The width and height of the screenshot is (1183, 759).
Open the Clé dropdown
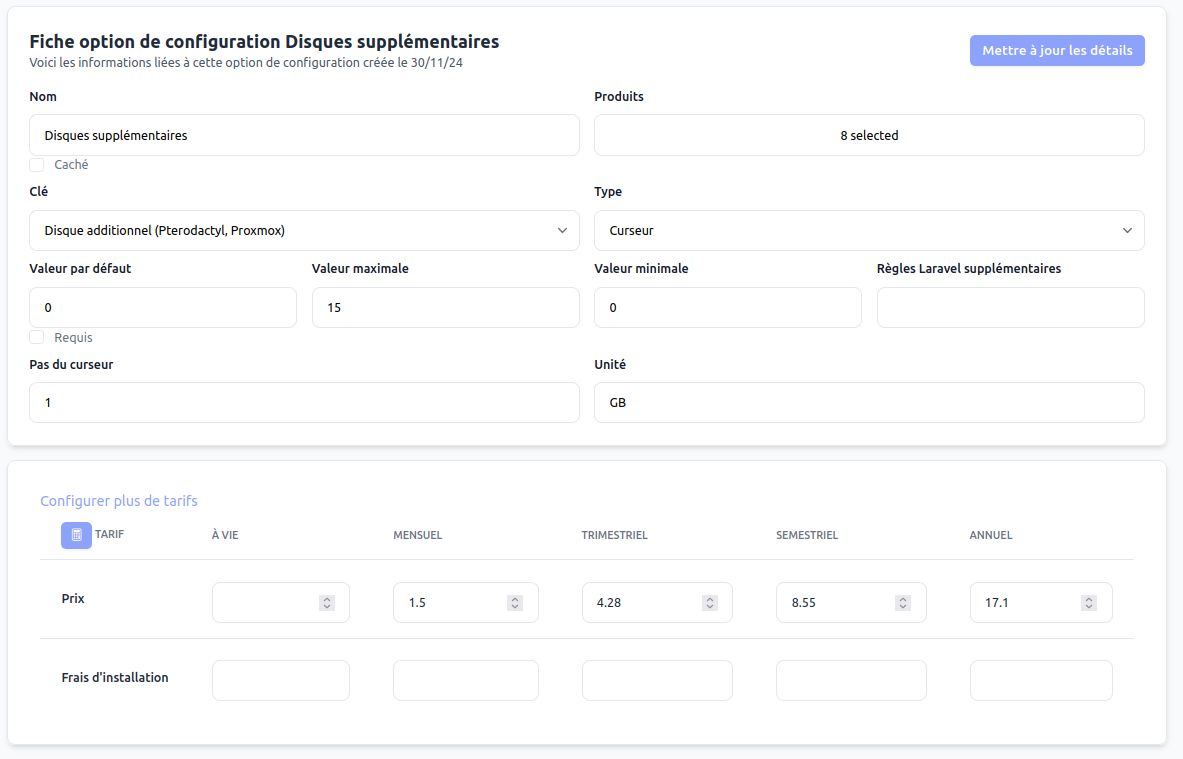tap(304, 231)
